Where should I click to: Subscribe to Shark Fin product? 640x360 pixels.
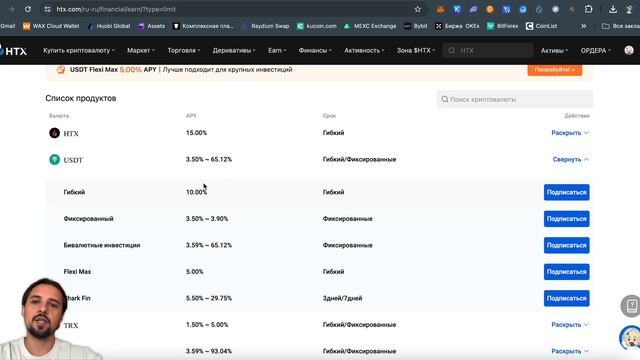(567, 298)
